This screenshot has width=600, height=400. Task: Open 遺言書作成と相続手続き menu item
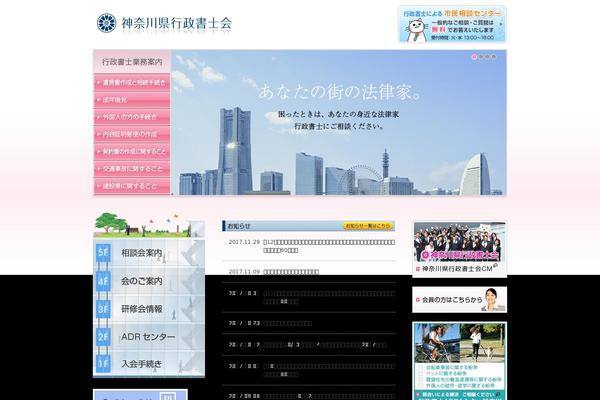tap(132, 83)
